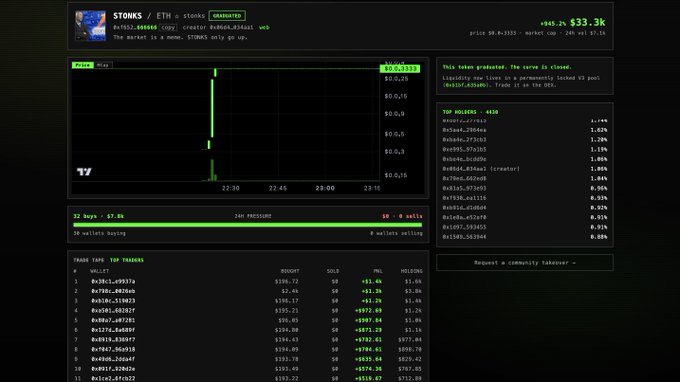Click the +945.2% change indicator

pyautogui.click(x=553, y=23)
